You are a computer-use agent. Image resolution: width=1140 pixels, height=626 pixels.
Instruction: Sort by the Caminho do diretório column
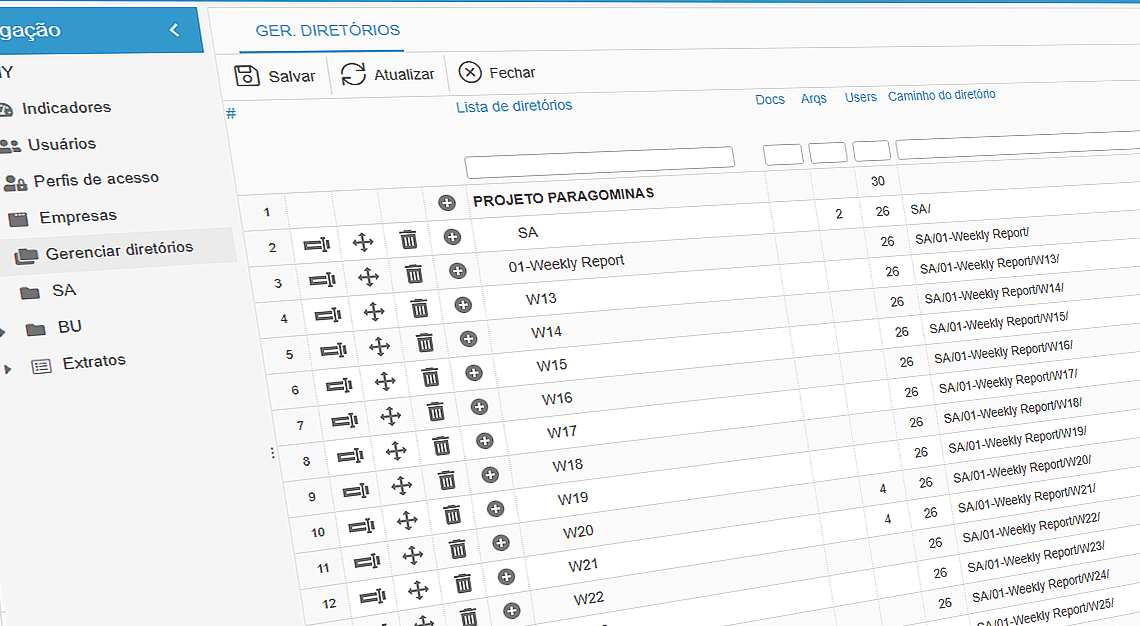point(940,95)
